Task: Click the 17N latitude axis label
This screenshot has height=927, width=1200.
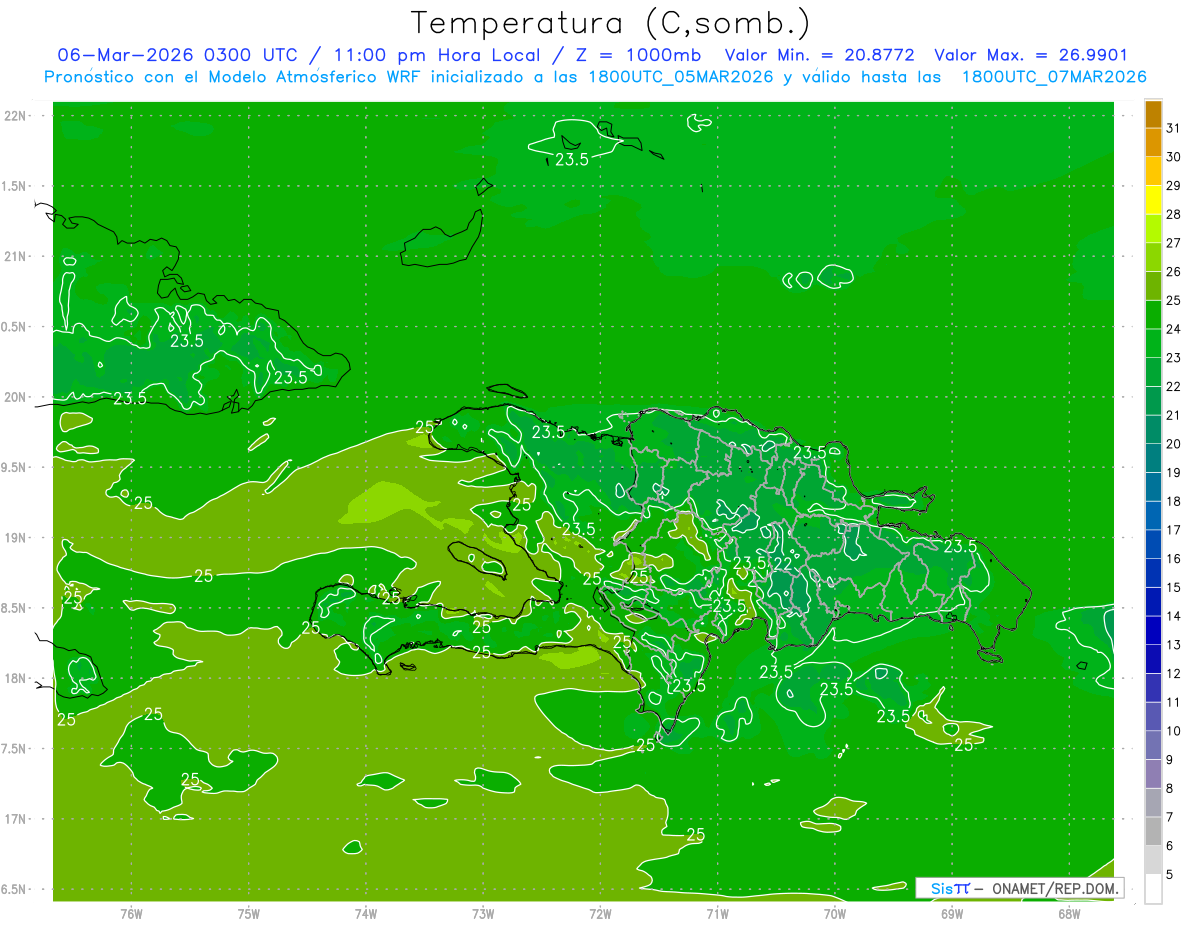Action: pyautogui.click(x=17, y=819)
